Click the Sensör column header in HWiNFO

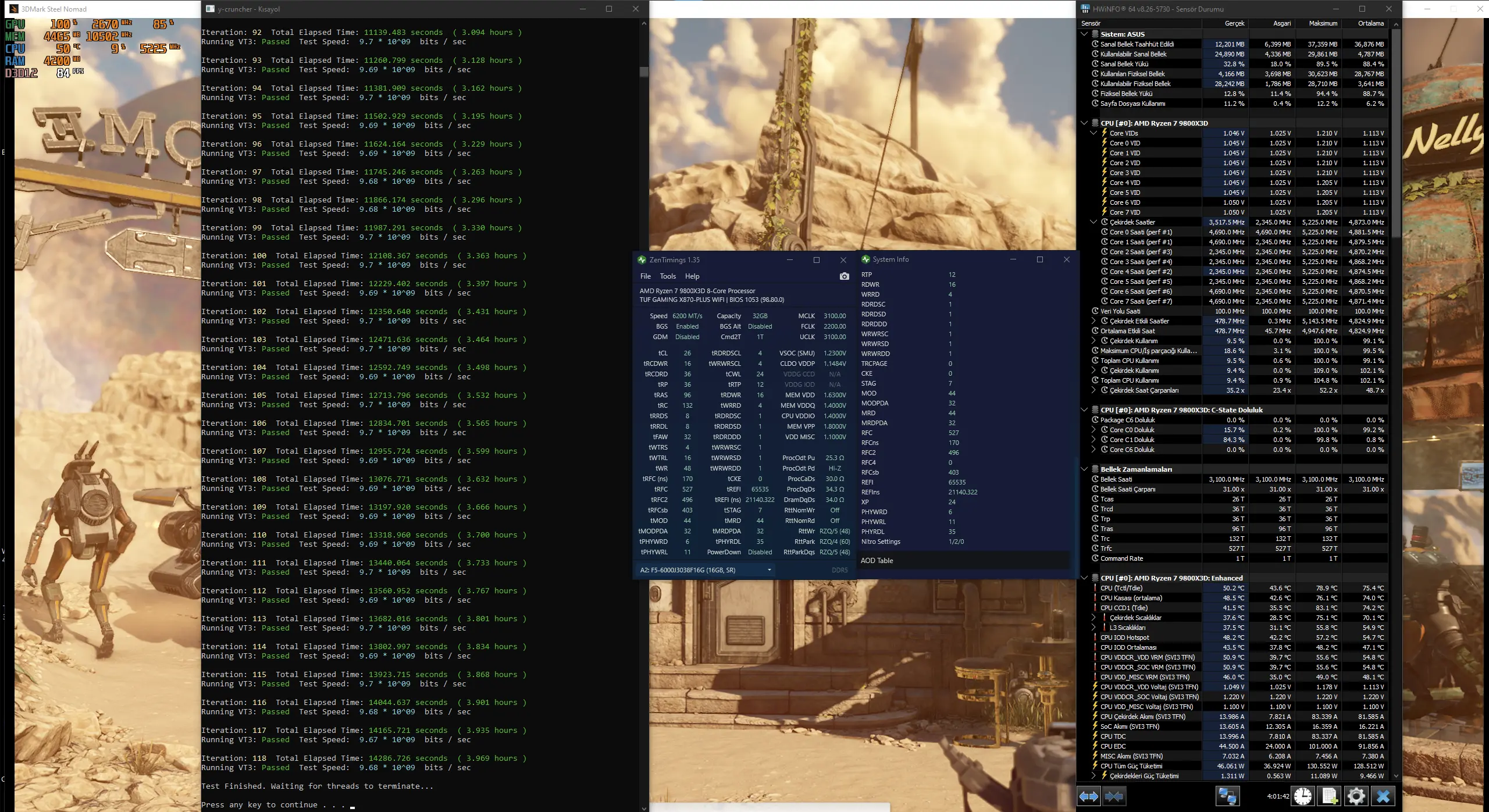pyautogui.click(x=1140, y=23)
